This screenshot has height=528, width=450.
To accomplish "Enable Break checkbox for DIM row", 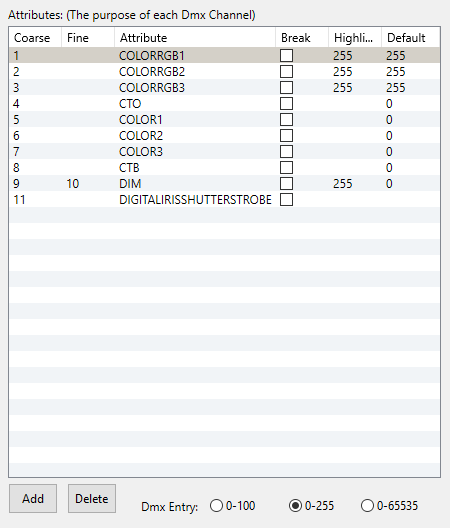I will click(x=286, y=184).
